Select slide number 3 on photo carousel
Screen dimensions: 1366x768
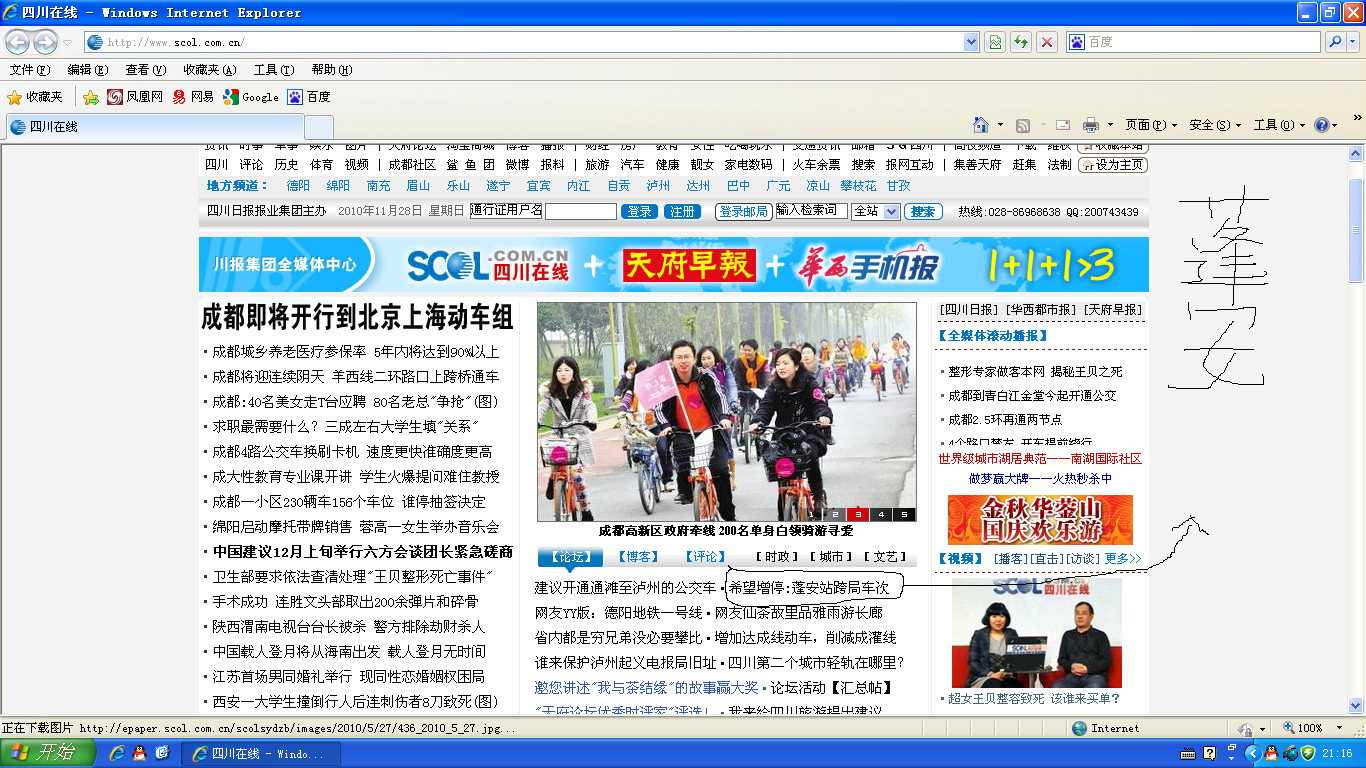pyautogui.click(x=859, y=515)
